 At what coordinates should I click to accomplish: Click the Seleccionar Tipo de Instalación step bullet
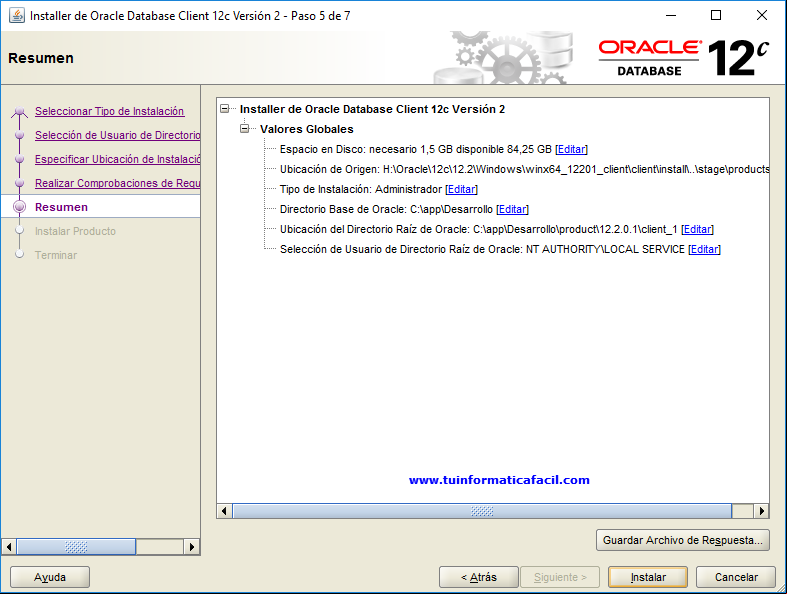coord(20,111)
